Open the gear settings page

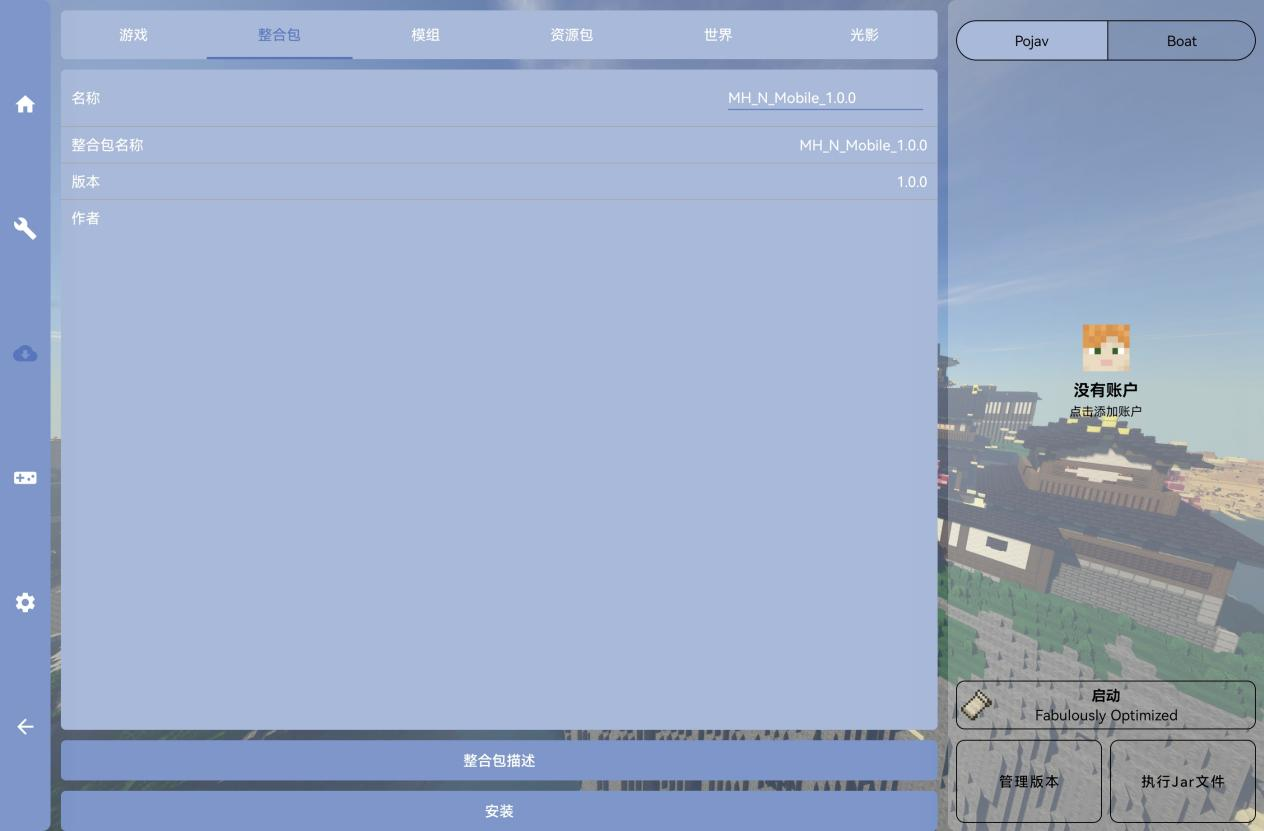[x=25, y=603]
